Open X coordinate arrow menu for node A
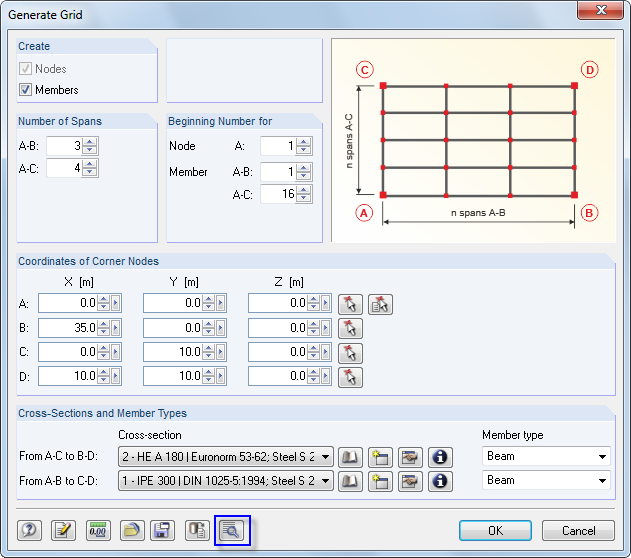Screen dimensions: 631x558 [115, 303]
